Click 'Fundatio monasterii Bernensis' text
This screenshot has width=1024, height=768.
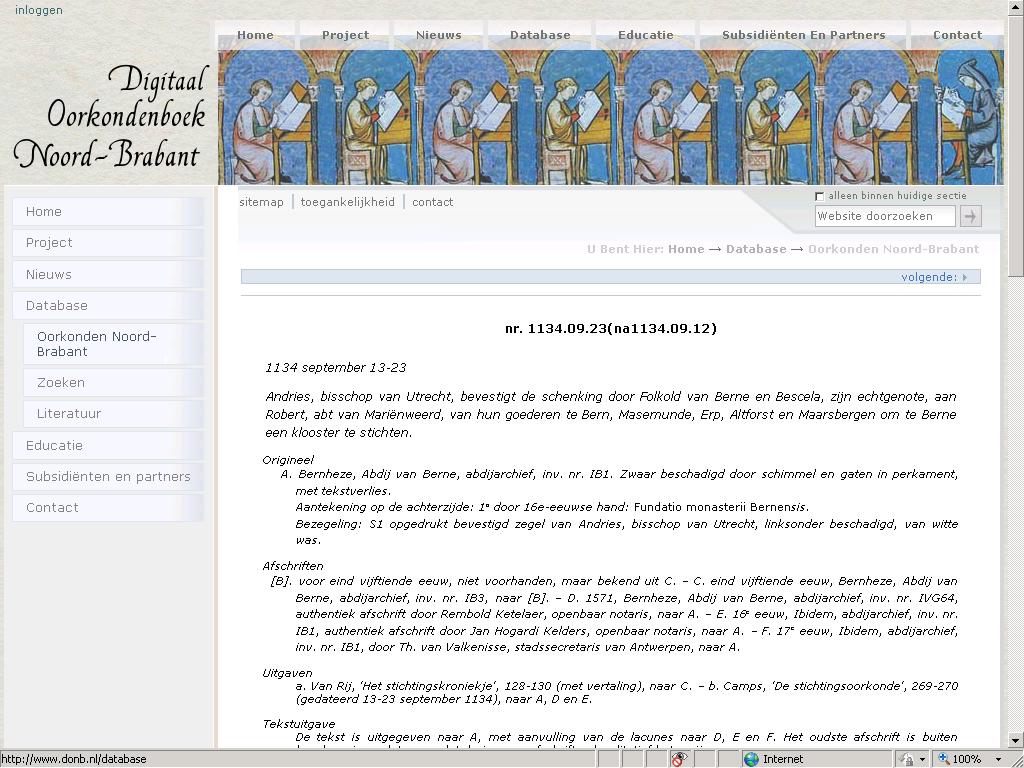pyautogui.click(x=721, y=507)
